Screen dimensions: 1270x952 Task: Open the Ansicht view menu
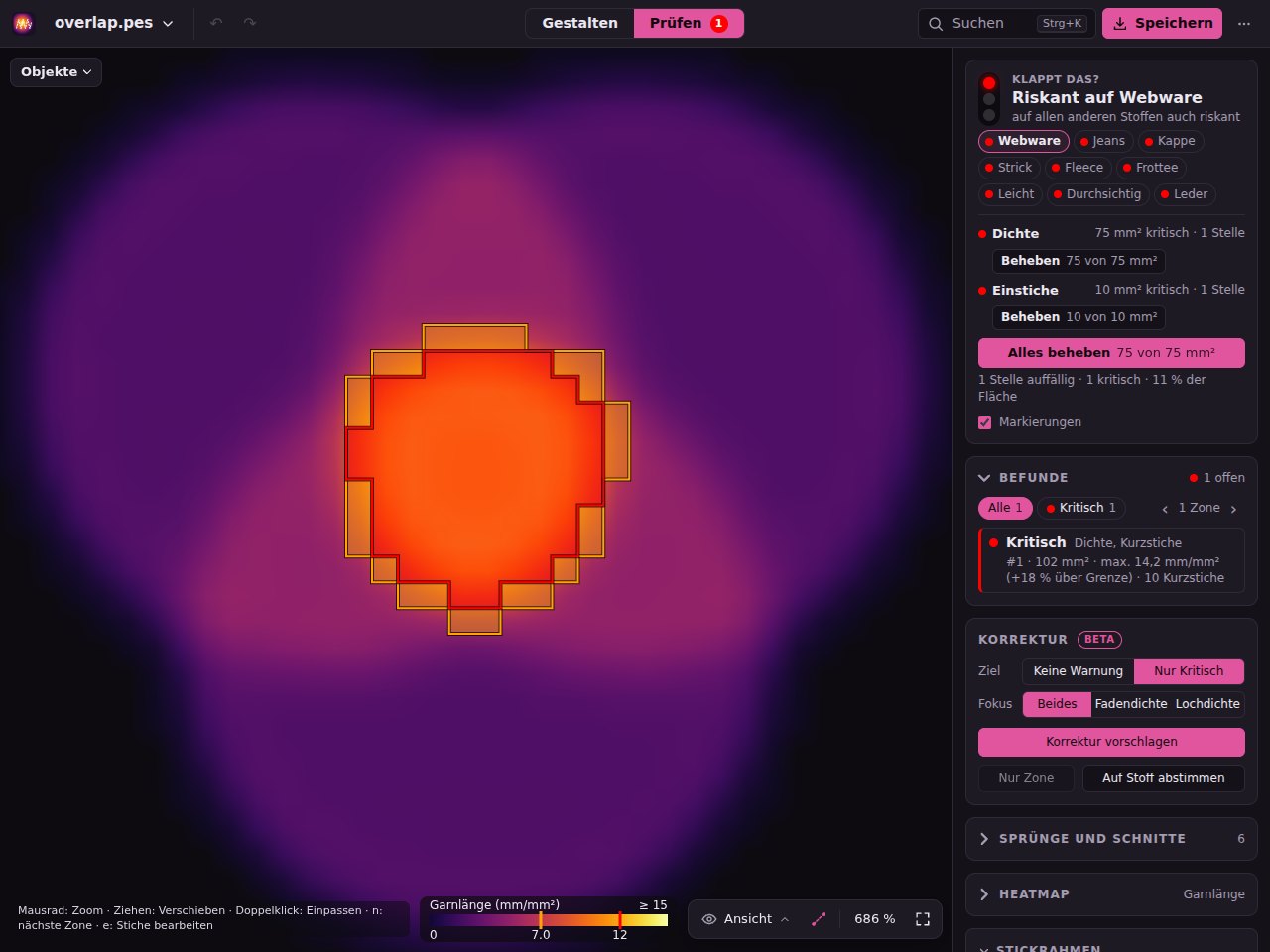click(745, 919)
